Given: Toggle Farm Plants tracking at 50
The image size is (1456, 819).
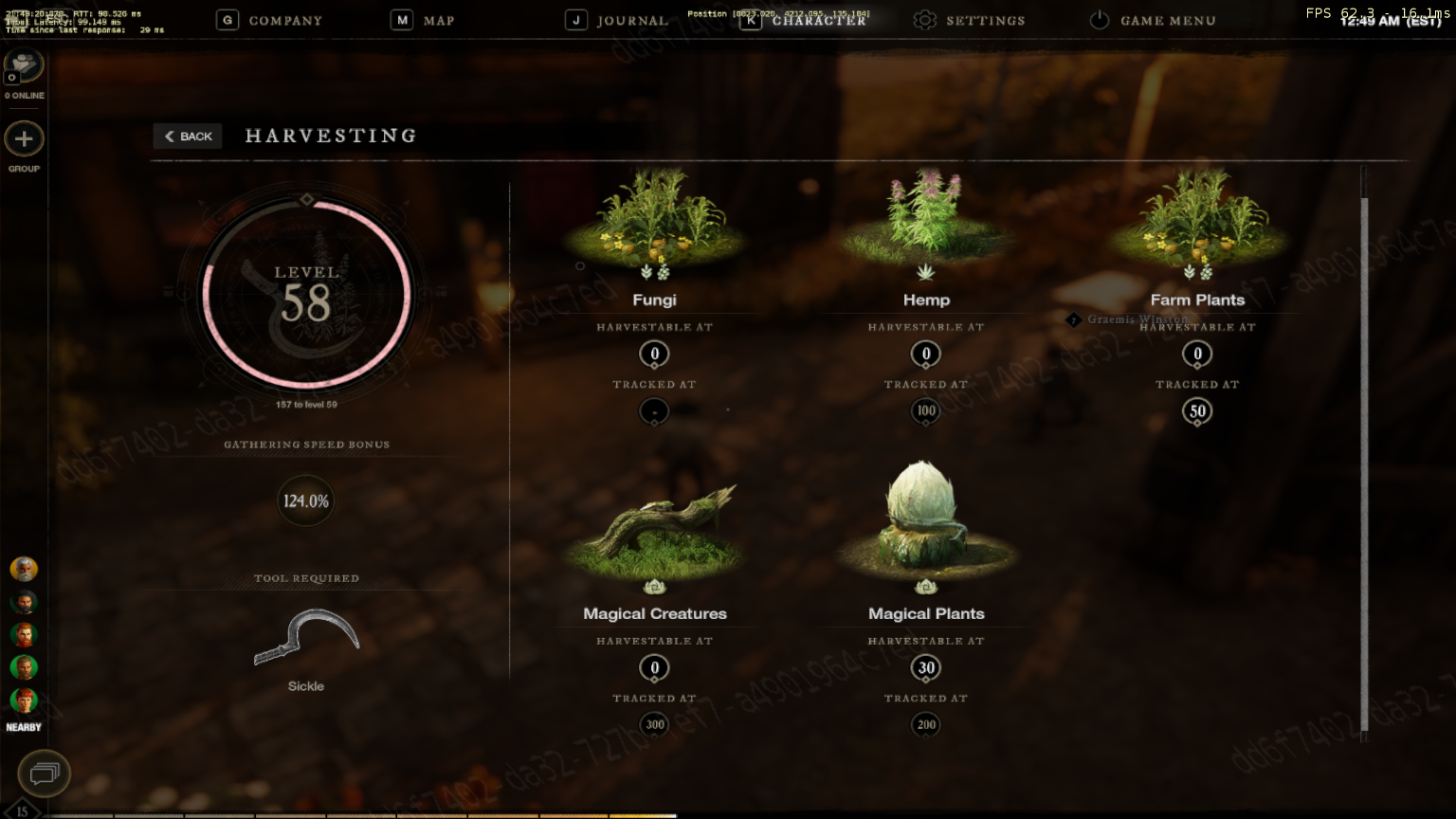Looking at the screenshot, I should [1197, 411].
